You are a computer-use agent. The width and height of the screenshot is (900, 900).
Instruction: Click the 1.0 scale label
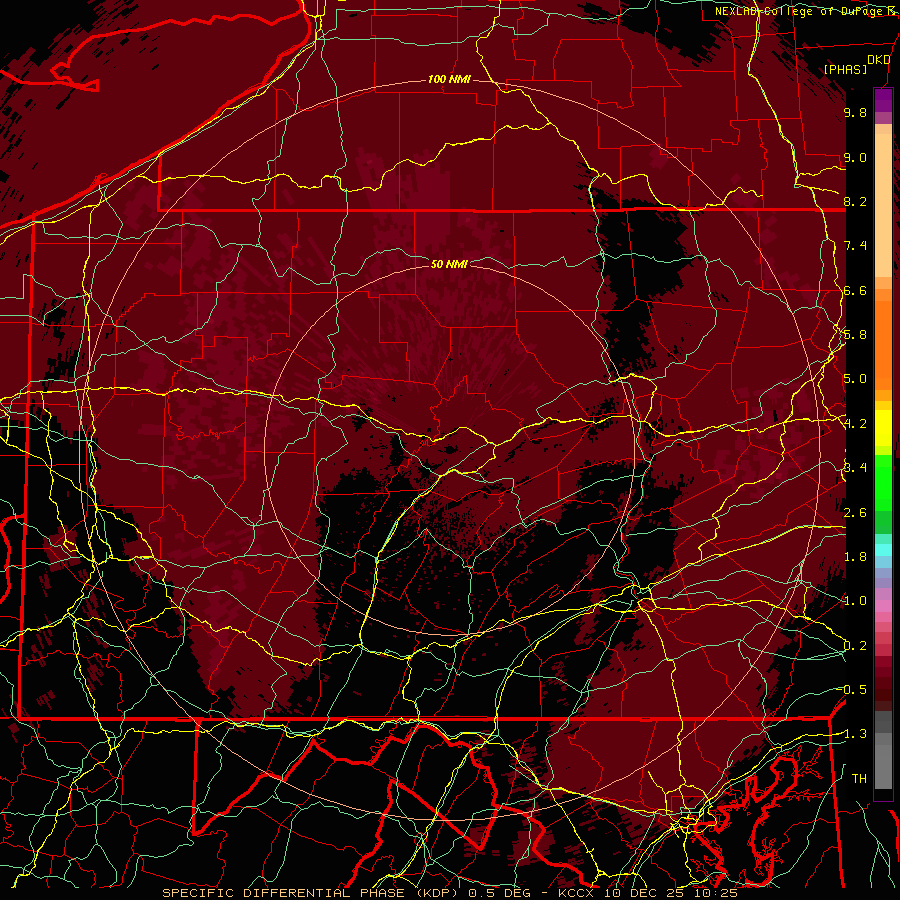click(x=855, y=601)
